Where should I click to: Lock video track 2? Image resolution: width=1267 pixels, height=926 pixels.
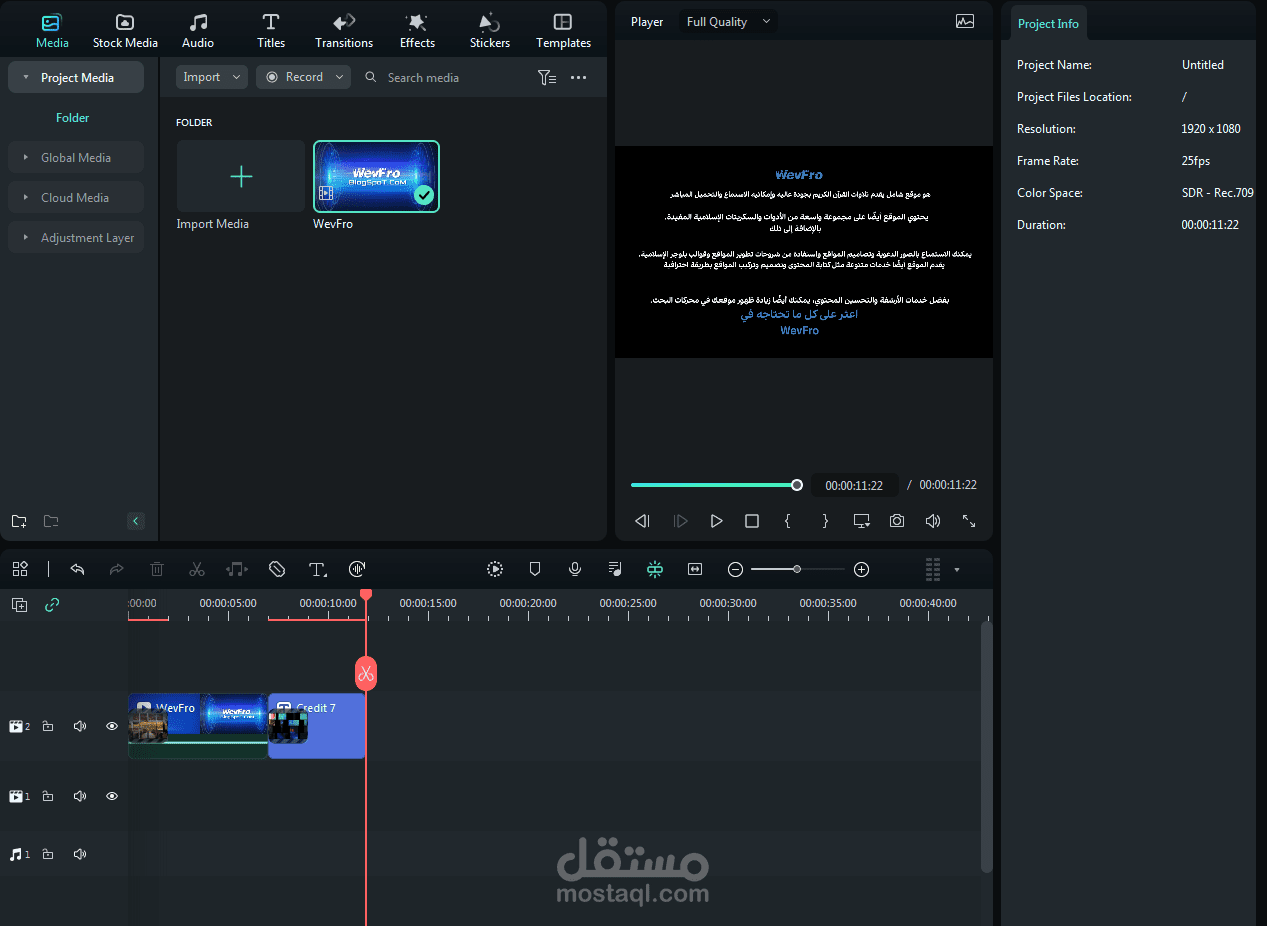[48, 726]
